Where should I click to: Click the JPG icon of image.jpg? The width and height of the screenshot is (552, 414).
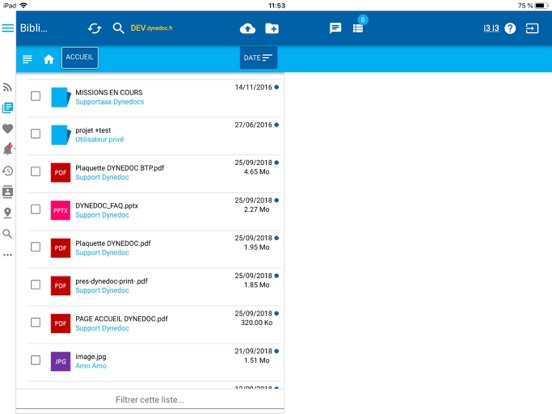coord(61,361)
